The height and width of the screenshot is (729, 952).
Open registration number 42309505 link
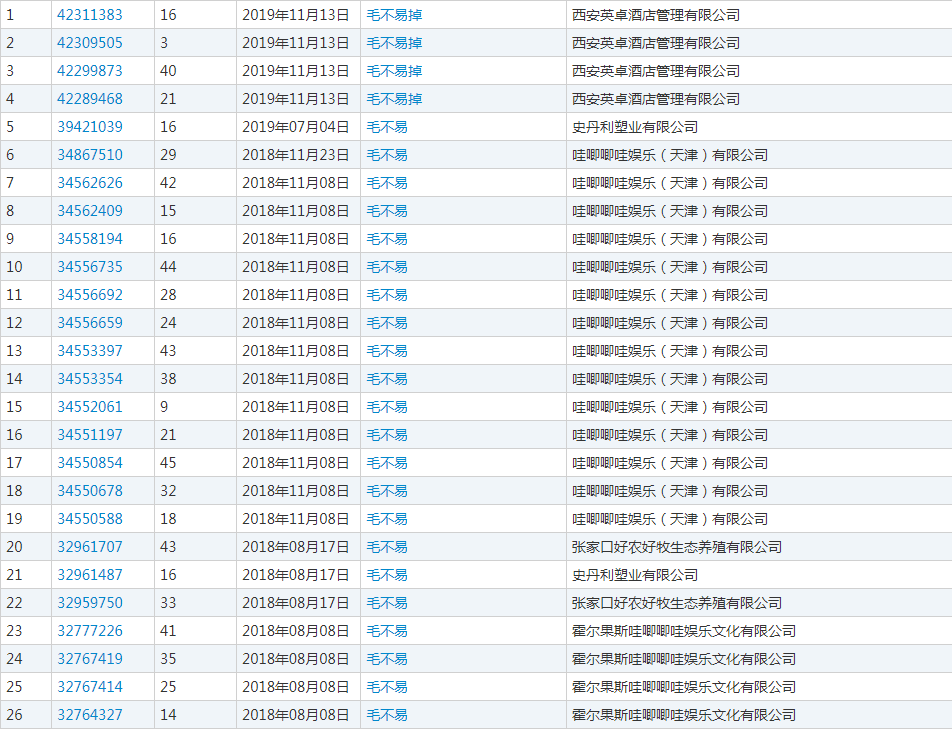90,42
